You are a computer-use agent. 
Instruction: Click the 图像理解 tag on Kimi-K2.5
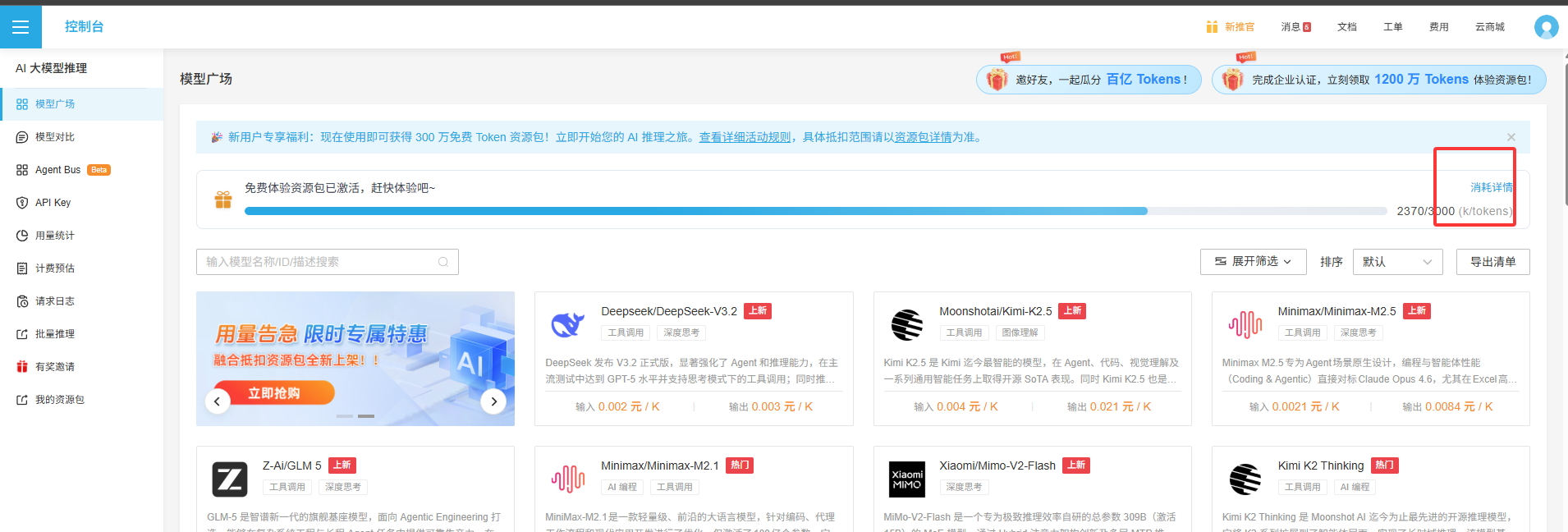(1020, 332)
